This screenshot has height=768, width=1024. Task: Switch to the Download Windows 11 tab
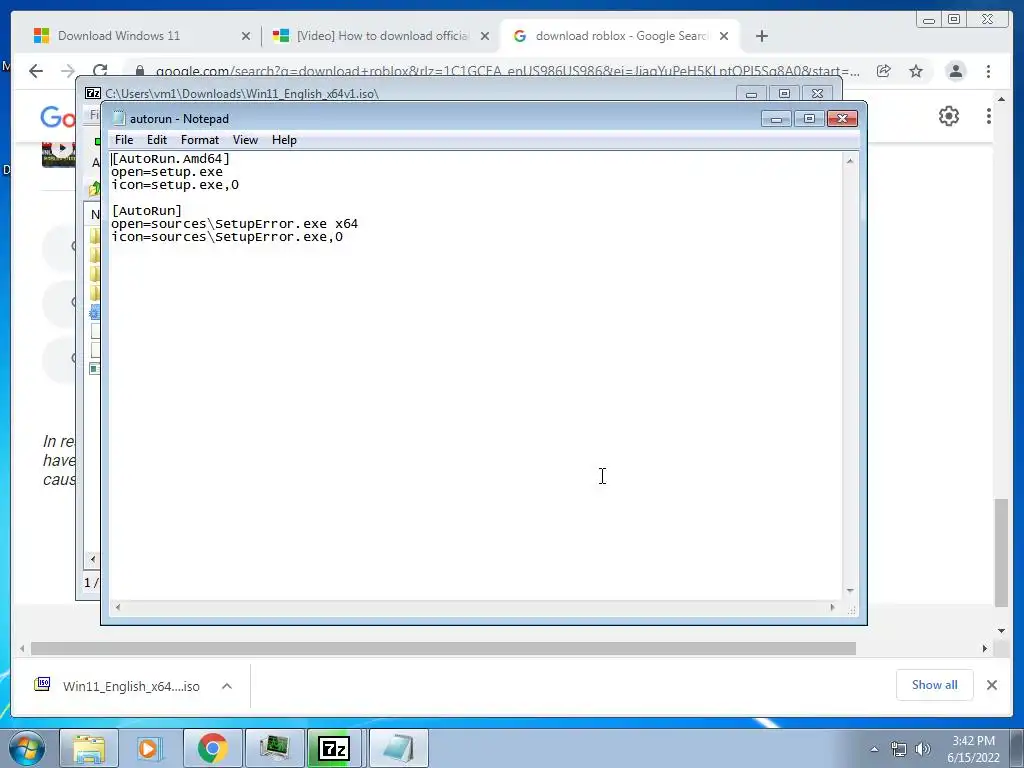click(x=140, y=36)
